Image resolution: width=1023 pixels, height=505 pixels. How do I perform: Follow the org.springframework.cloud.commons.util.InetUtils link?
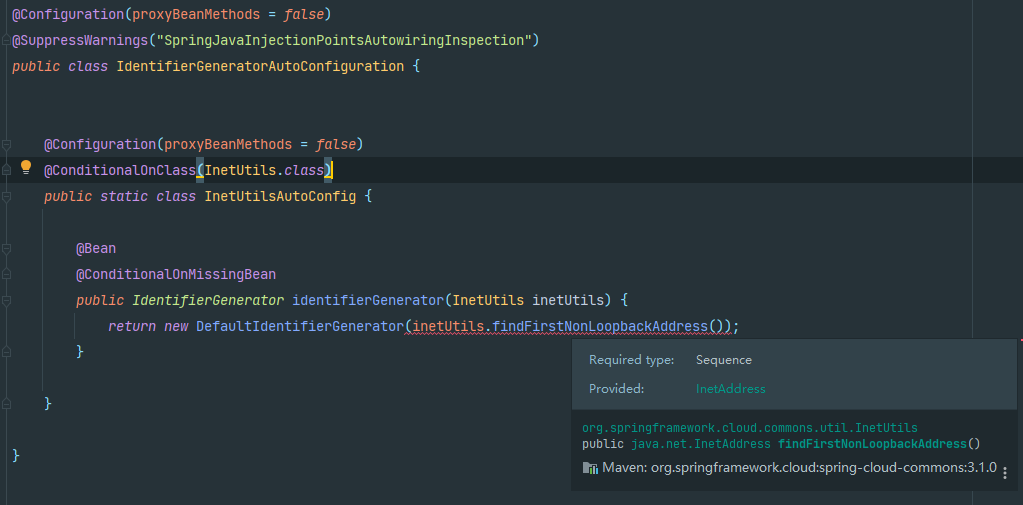coord(750,428)
